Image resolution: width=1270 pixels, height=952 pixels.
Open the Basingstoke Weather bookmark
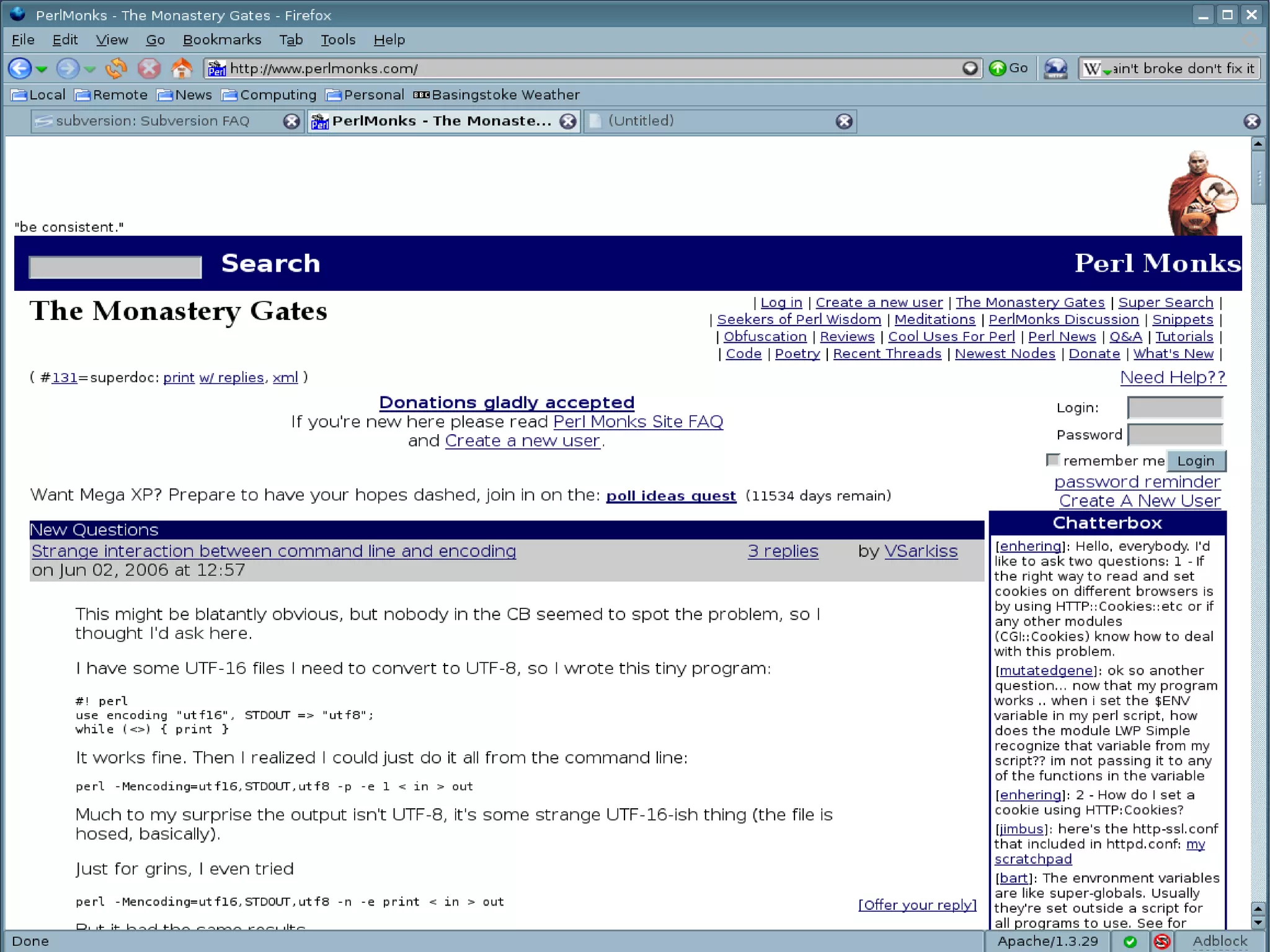click(497, 95)
